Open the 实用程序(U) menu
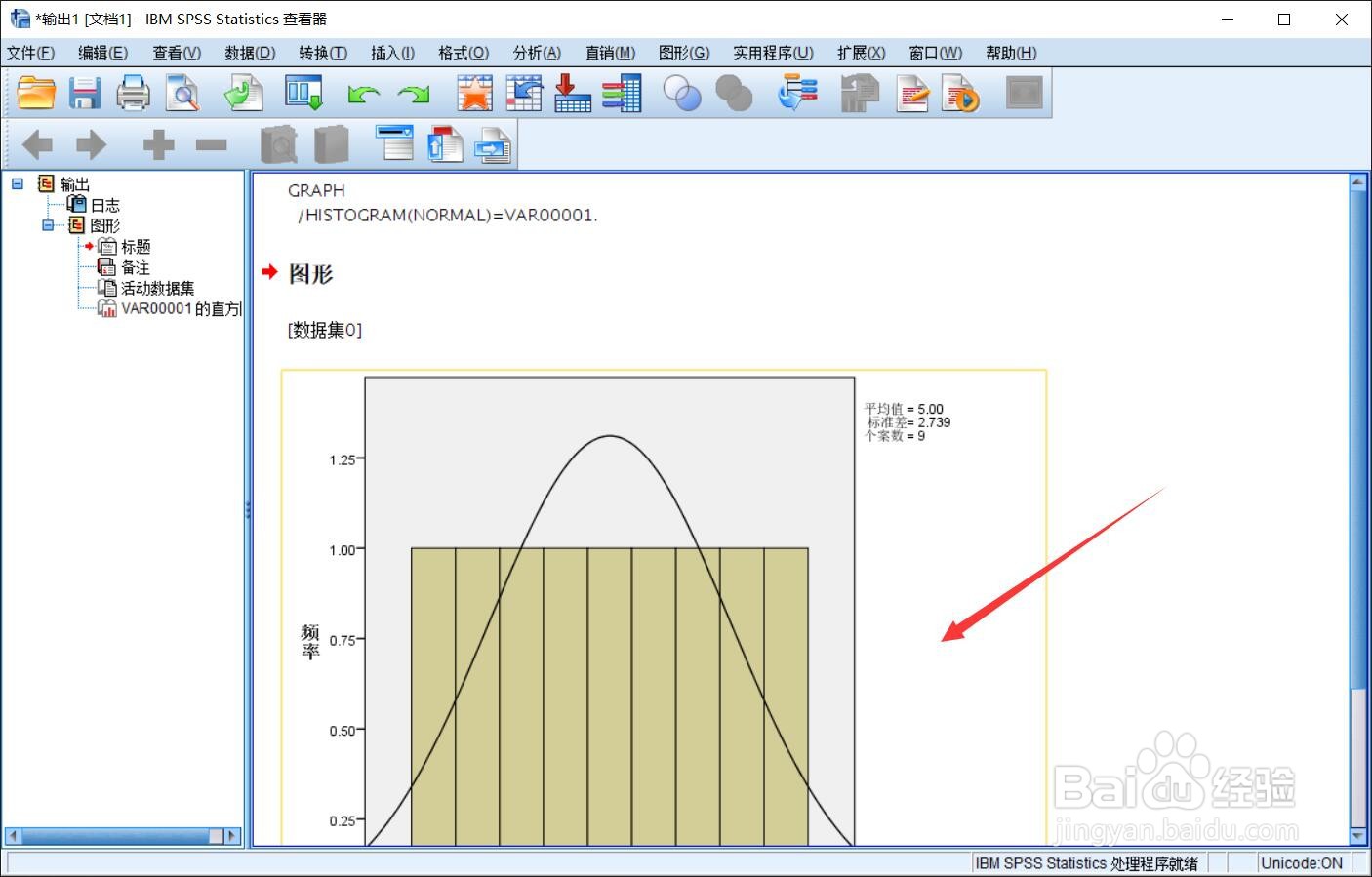 pos(773,53)
